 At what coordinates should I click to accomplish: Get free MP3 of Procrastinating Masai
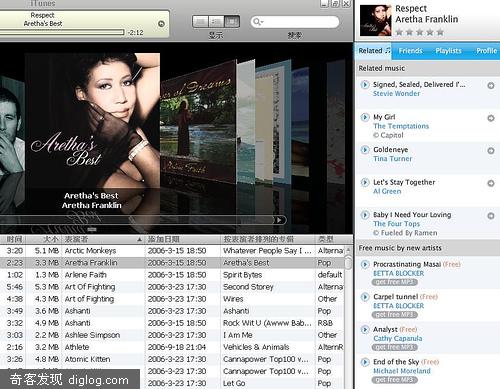[395, 282]
